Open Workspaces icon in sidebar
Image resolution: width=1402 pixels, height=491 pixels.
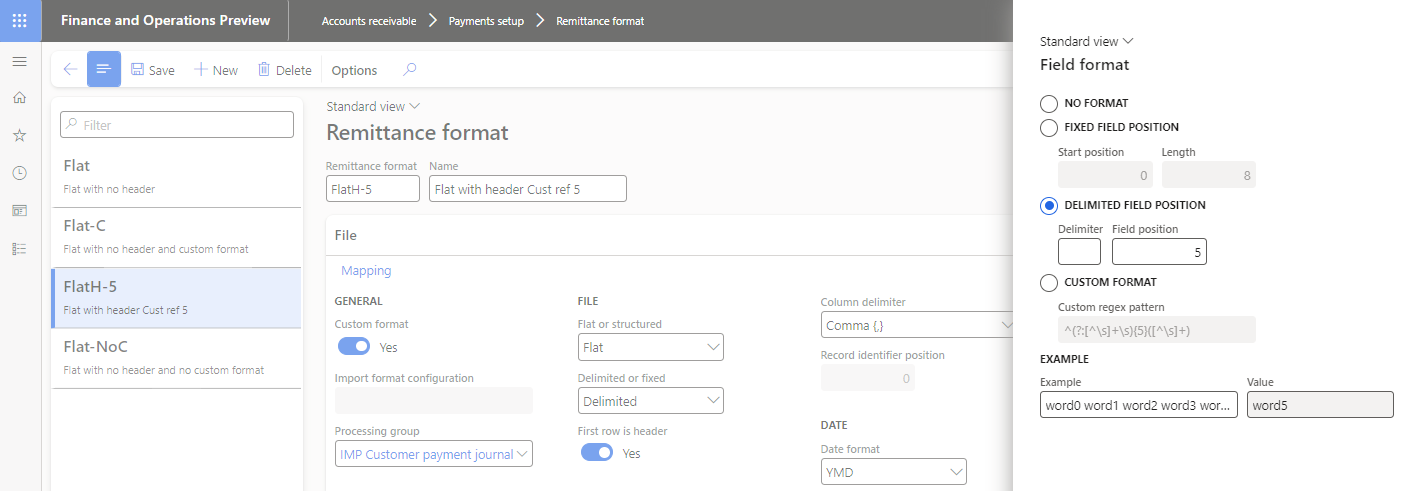click(19, 211)
